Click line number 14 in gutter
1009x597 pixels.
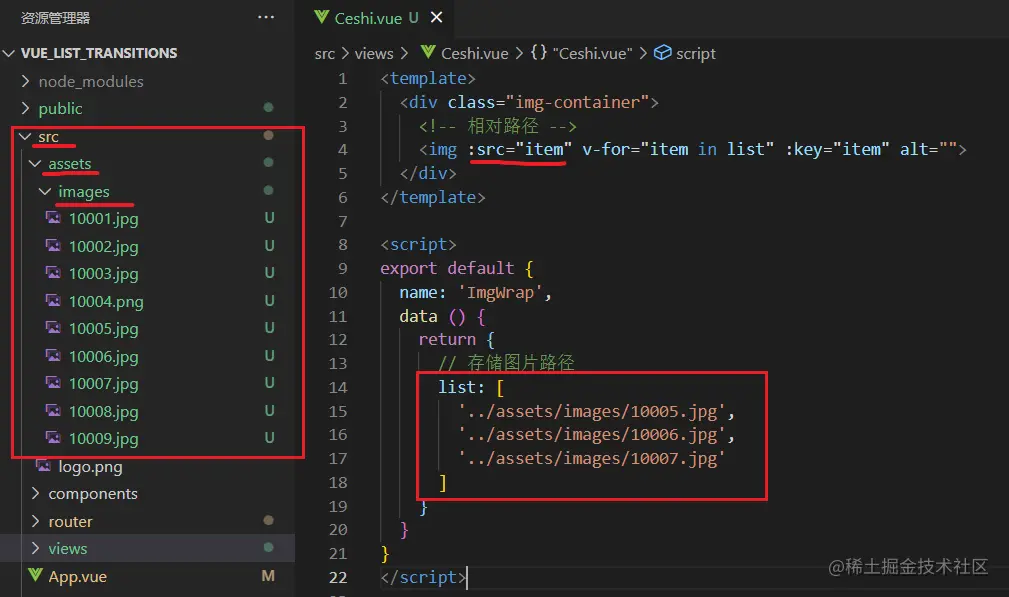tap(338, 387)
